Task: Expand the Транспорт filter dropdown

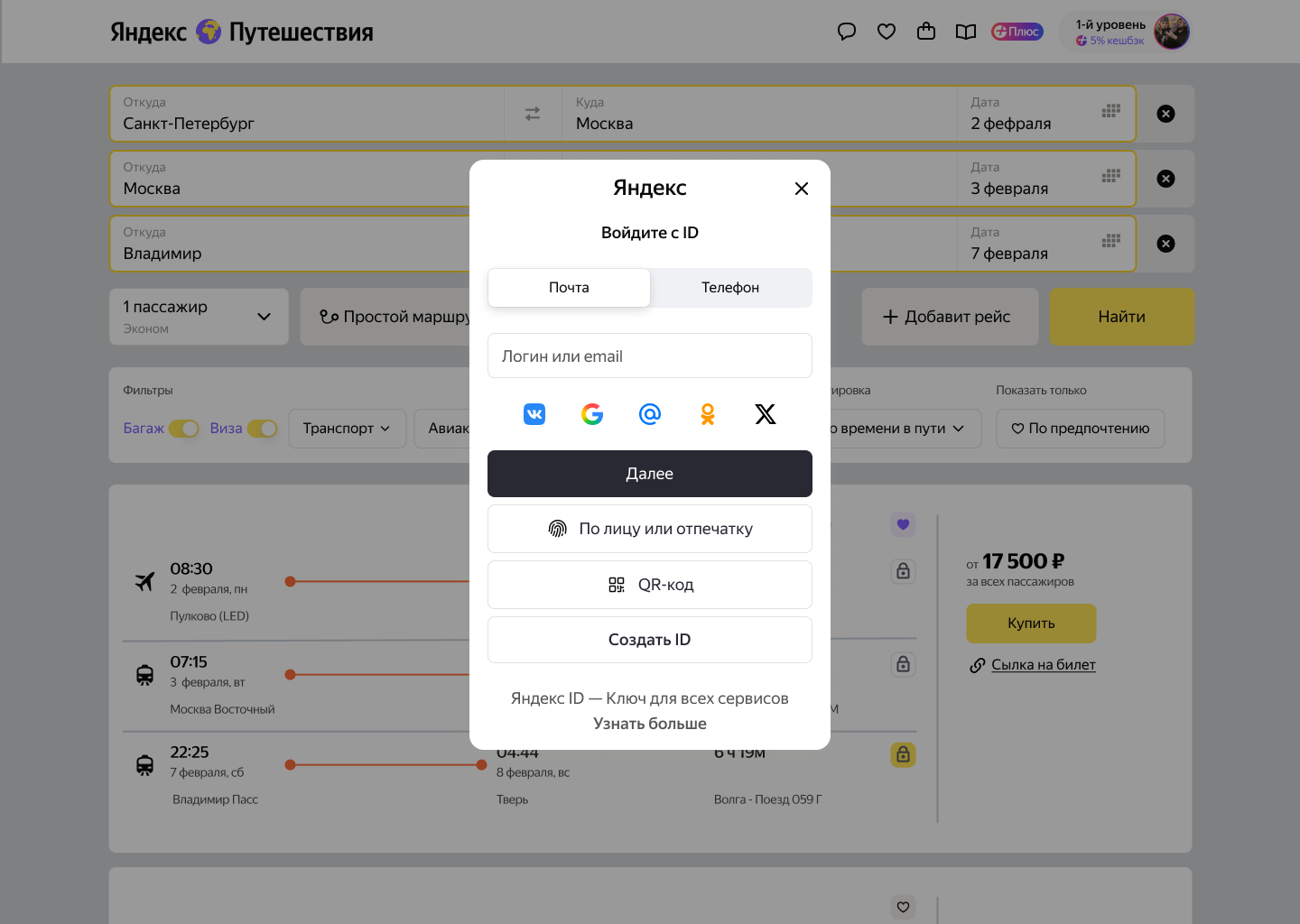Action: (348, 429)
